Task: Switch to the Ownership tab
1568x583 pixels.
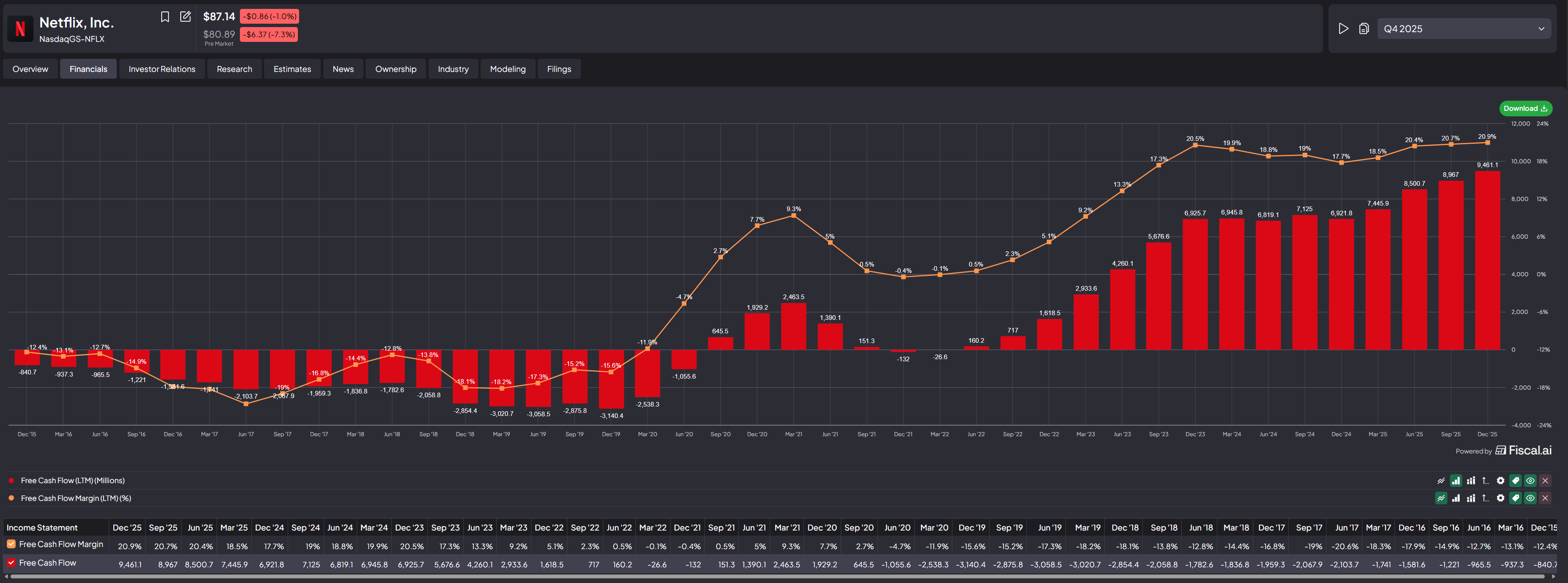Action: click(x=396, y=69)
